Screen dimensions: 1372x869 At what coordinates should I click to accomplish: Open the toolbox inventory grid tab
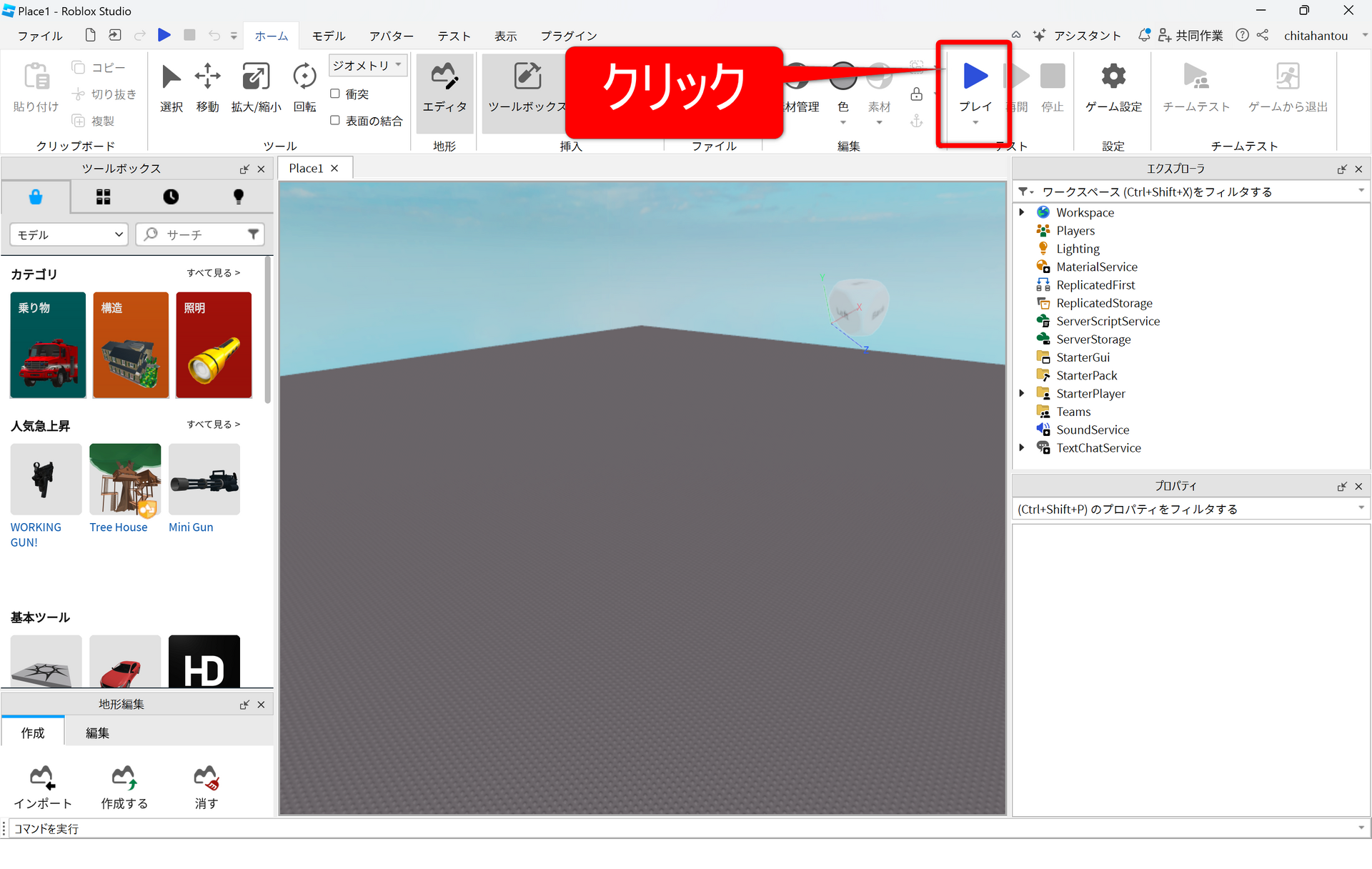tap(104, 197)
